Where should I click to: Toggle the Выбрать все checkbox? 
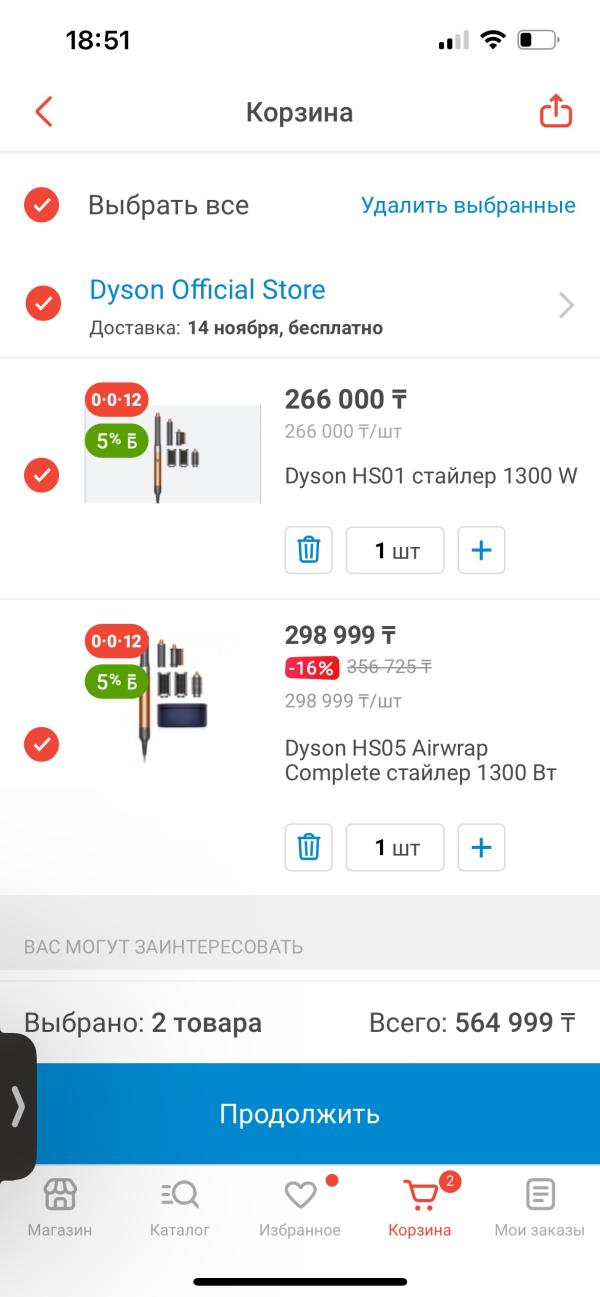pos(42,205)
